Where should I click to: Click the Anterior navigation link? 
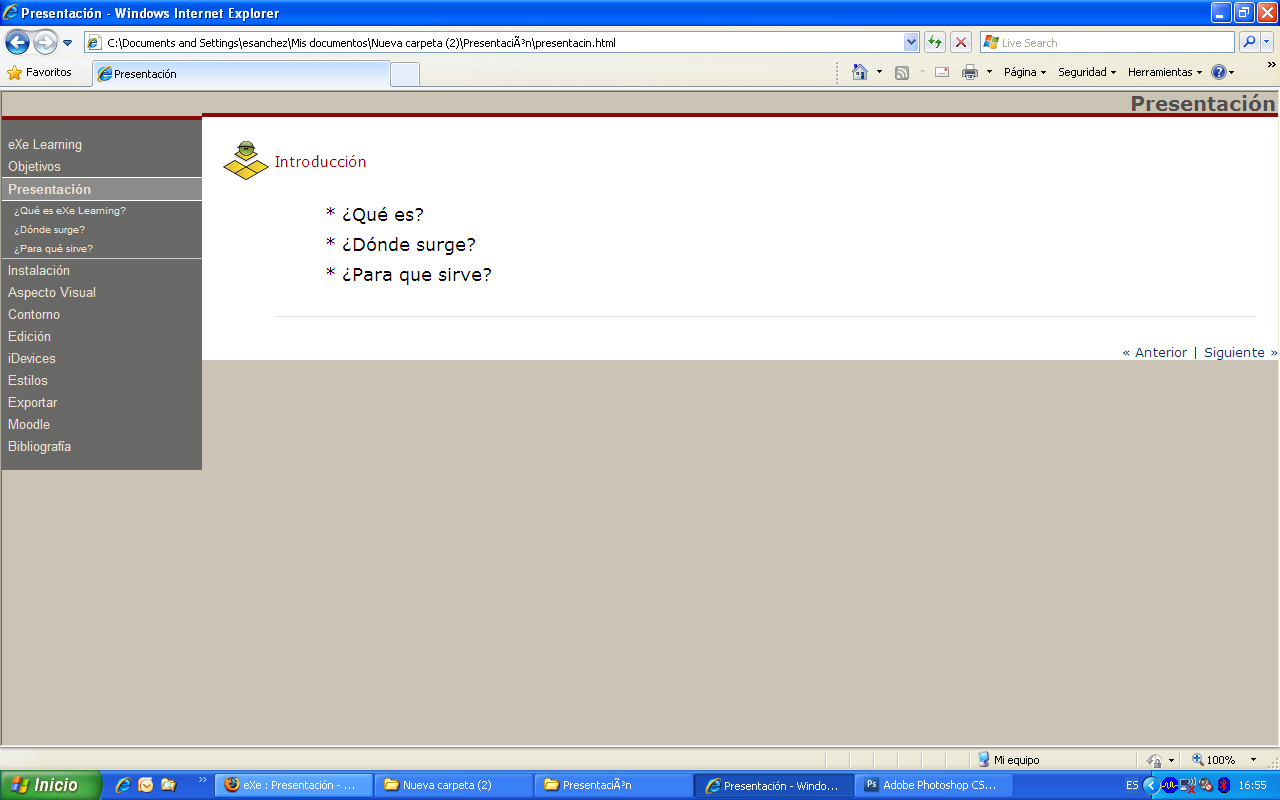(1155, 352)
